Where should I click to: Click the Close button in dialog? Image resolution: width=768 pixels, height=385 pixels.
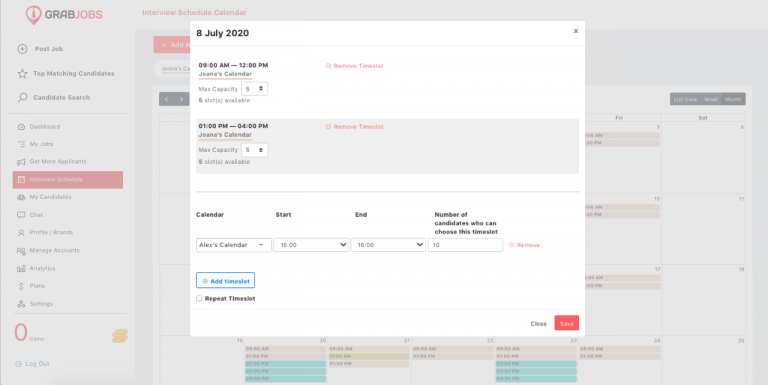[538, 323]
